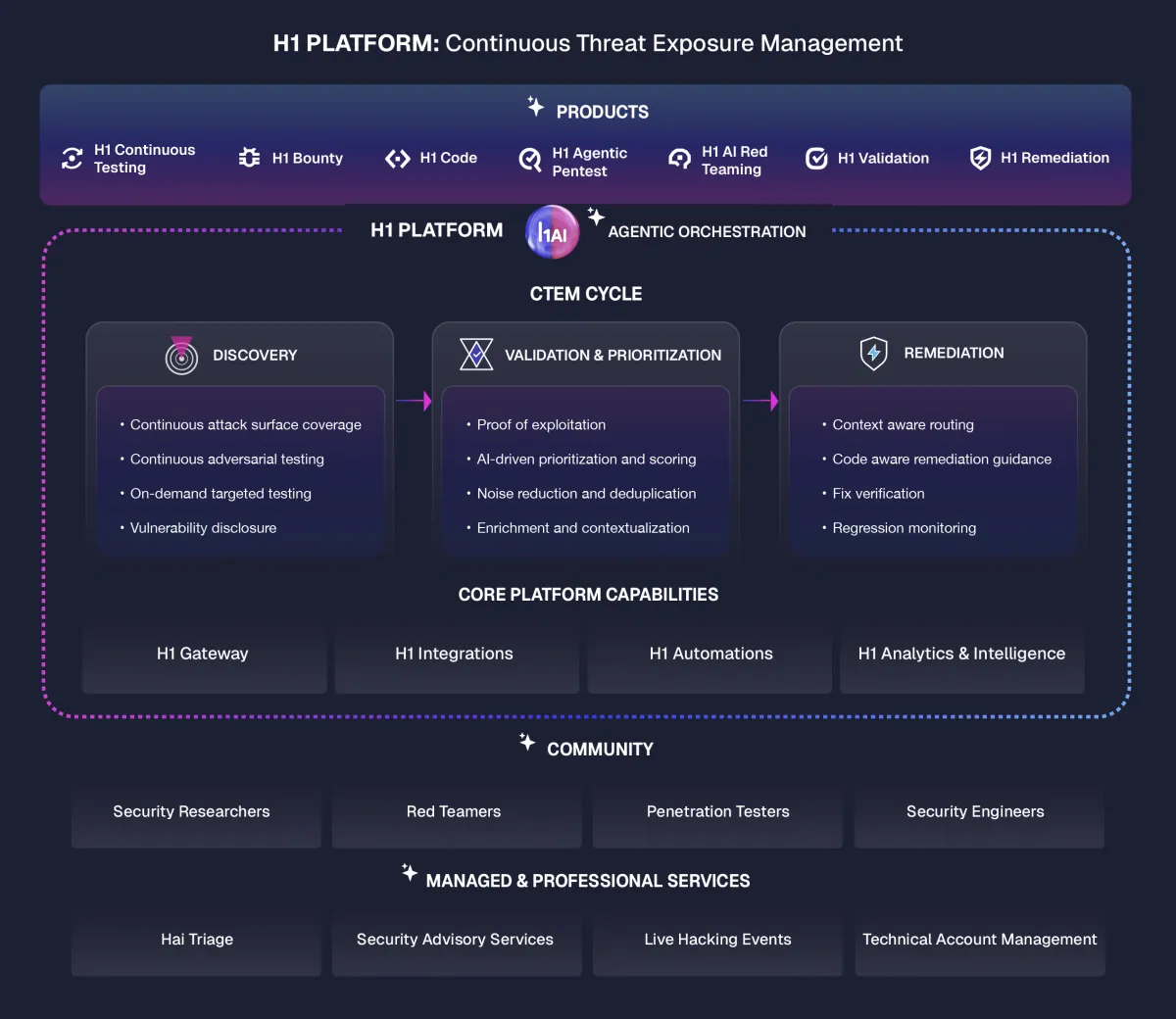Click the Hai gradient sphere logo
1176x1019 pixels.
pyautogui.click(x=553, y=232)
